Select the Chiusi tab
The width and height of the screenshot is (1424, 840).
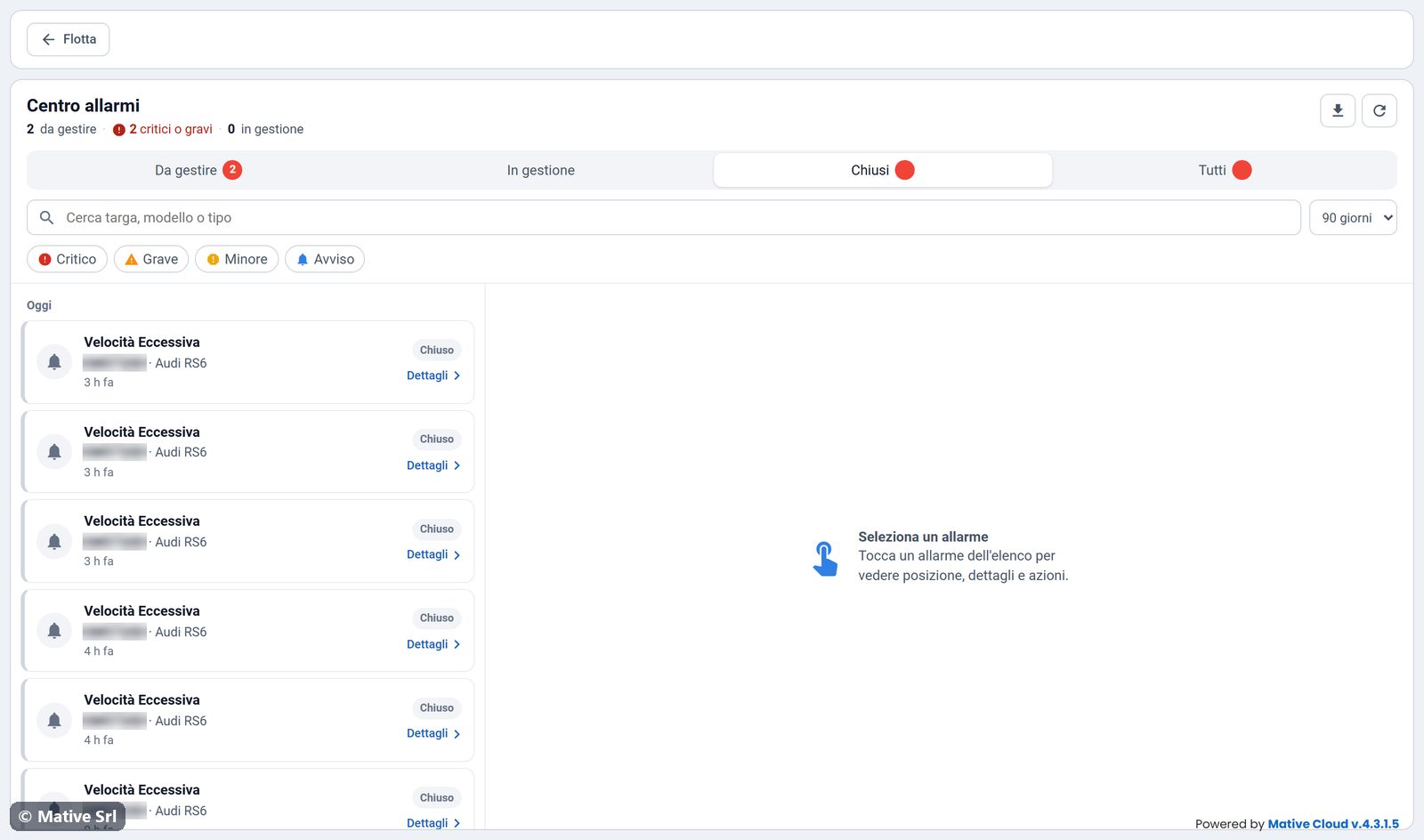click(x=882, y=170)
